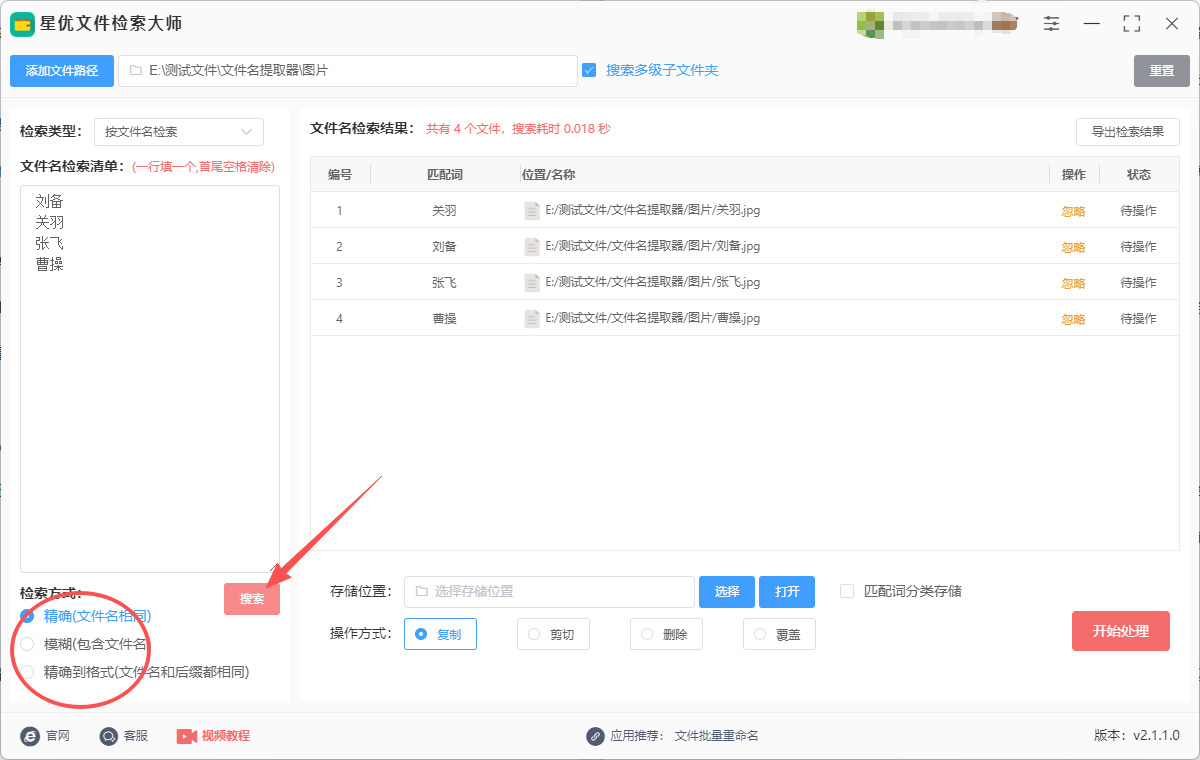Click the file icon for 刘备.jpg row
The width and height of the screenshot is (1200, 760).
click(532, 247)
